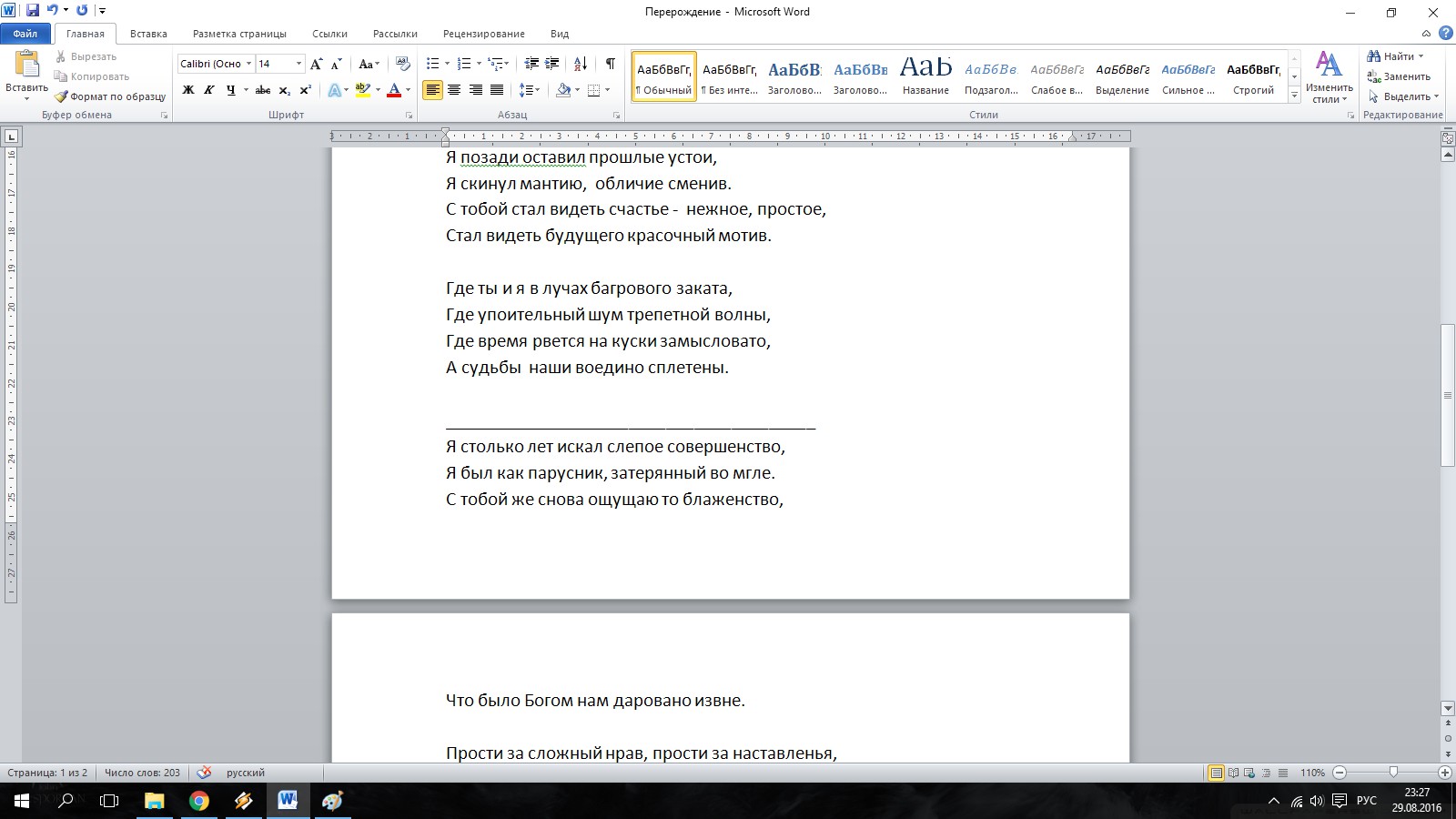1456x819 pixels.
Task: Redo the last action
Action: 82,11
